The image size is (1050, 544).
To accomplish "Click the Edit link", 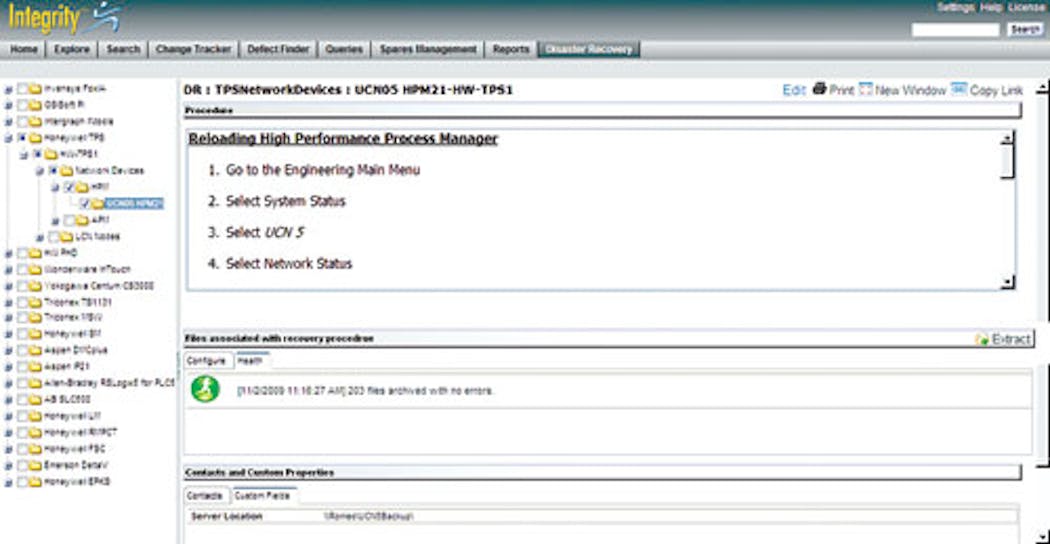I will point(794,90).
